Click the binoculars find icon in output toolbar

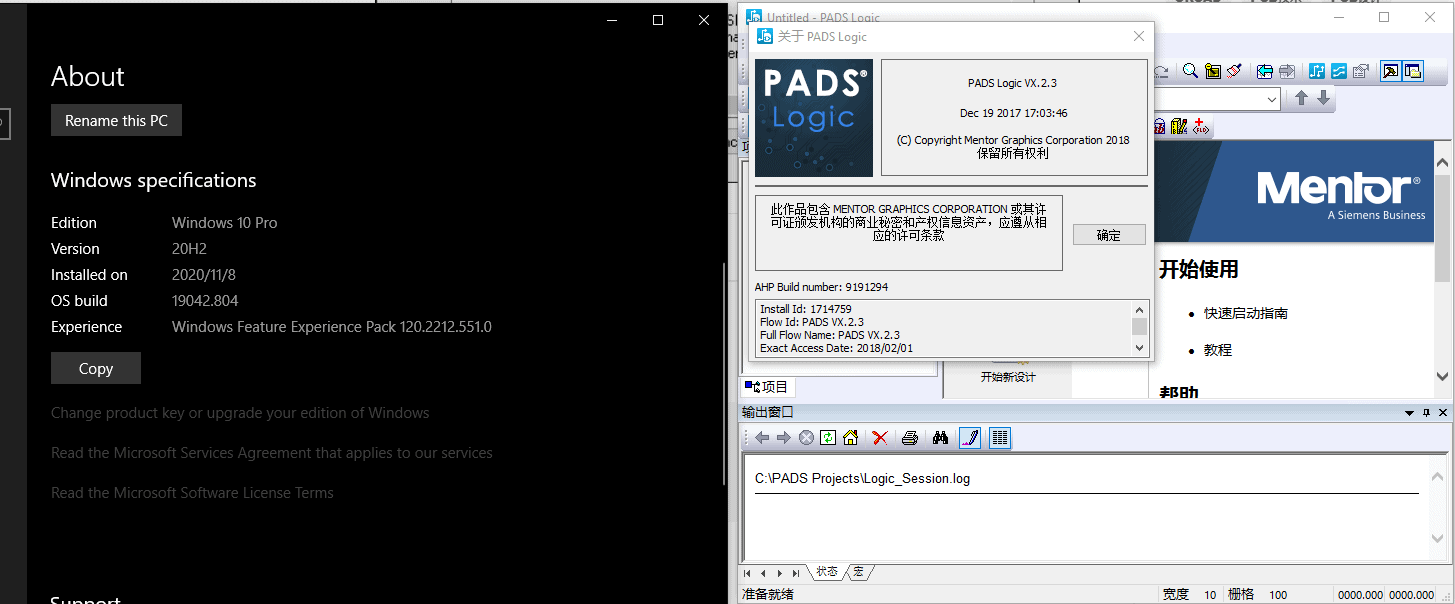(940, 438)
